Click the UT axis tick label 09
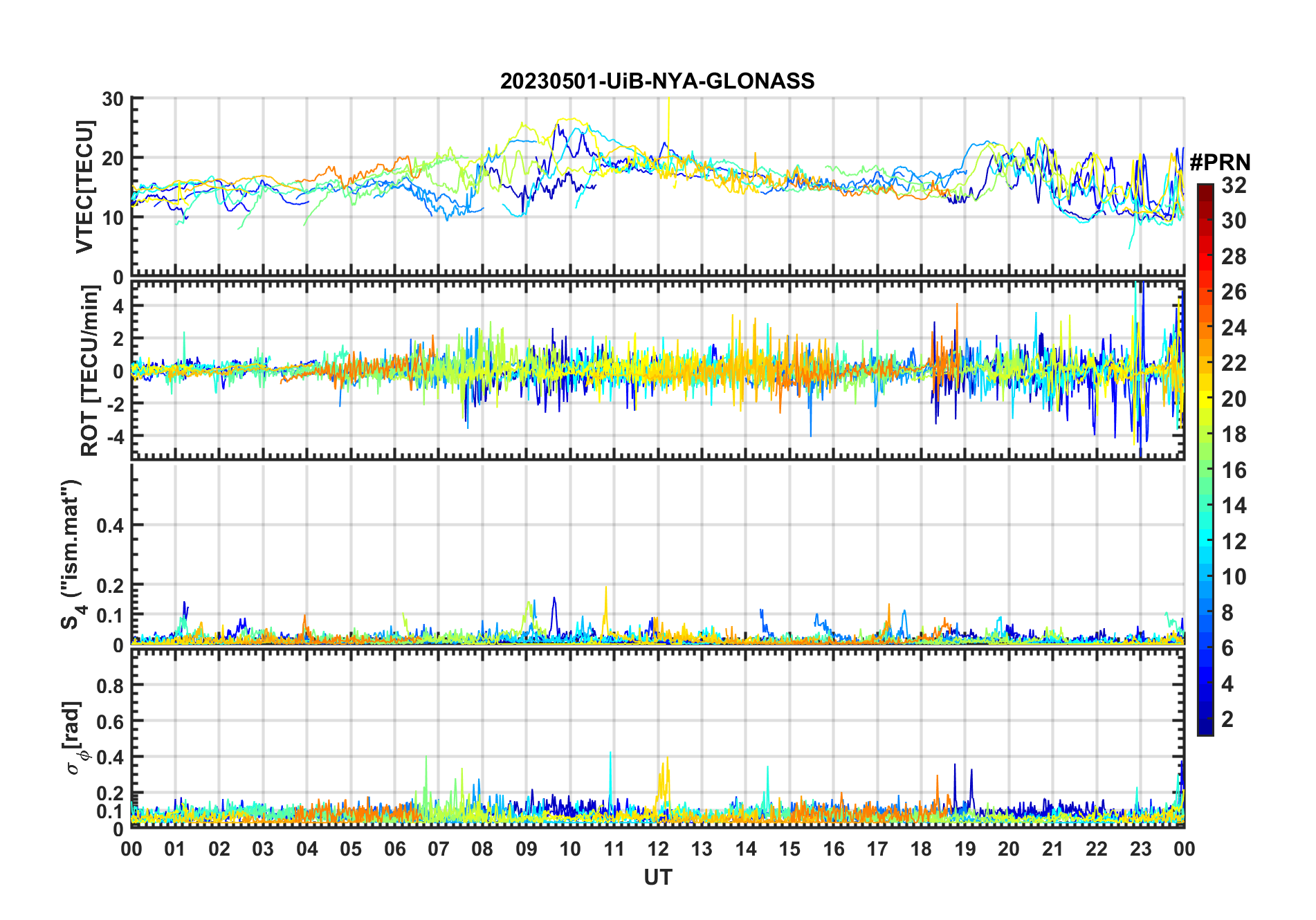The width and height of the screenshot is (1316, 920). click(527, 849)
